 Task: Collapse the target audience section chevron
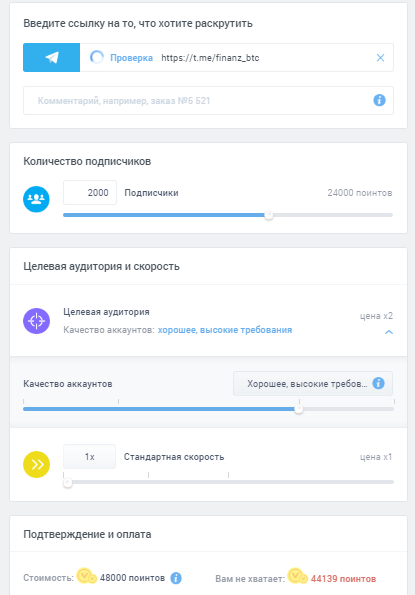click(x=388, y=332)
